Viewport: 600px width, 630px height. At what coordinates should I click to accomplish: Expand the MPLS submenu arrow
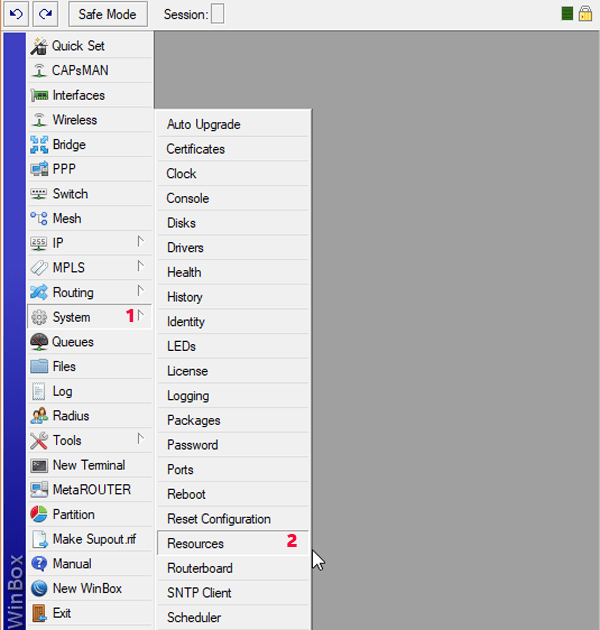(x=140, y=266)
